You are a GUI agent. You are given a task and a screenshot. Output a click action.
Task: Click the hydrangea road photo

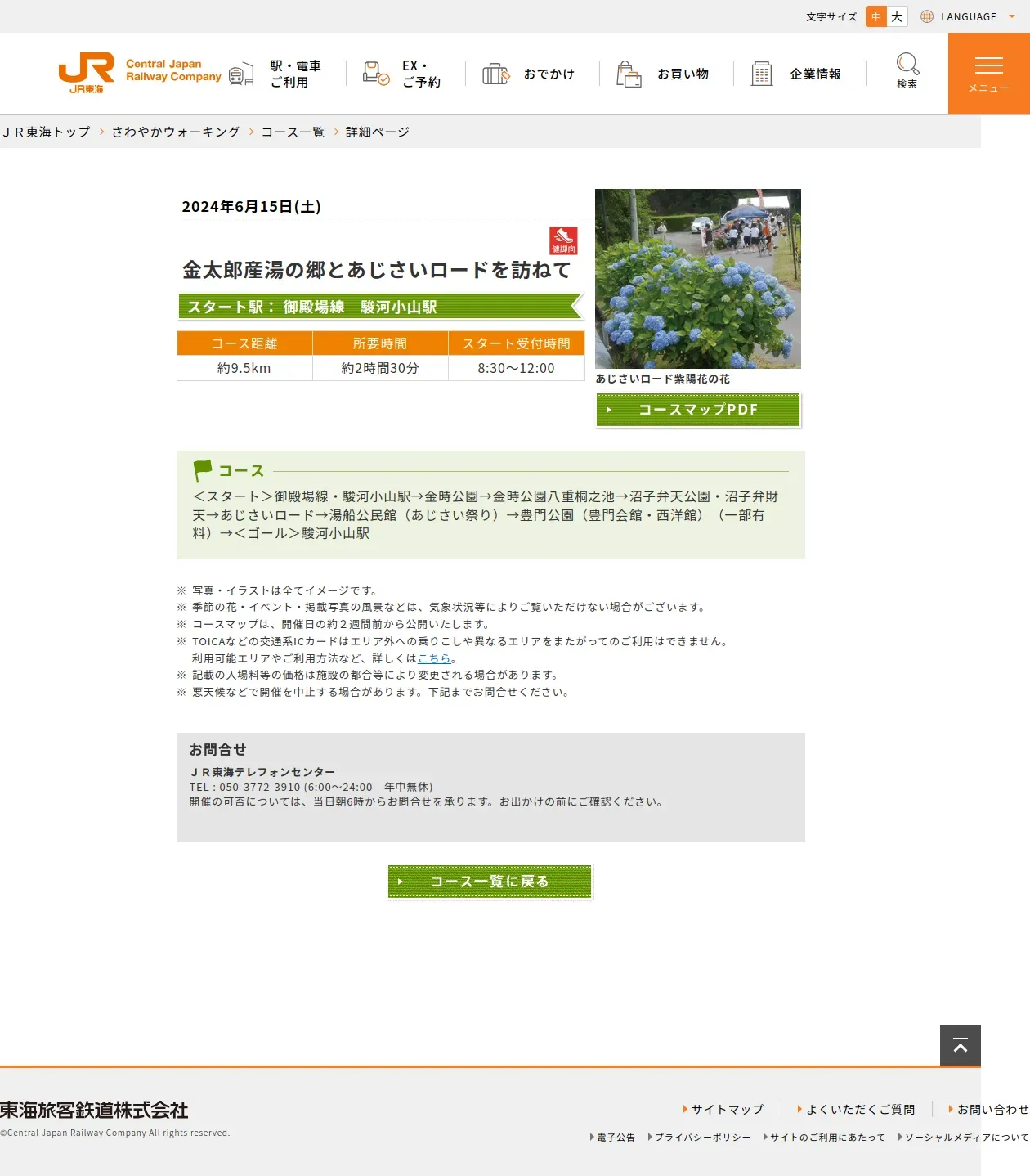point(698,279)
